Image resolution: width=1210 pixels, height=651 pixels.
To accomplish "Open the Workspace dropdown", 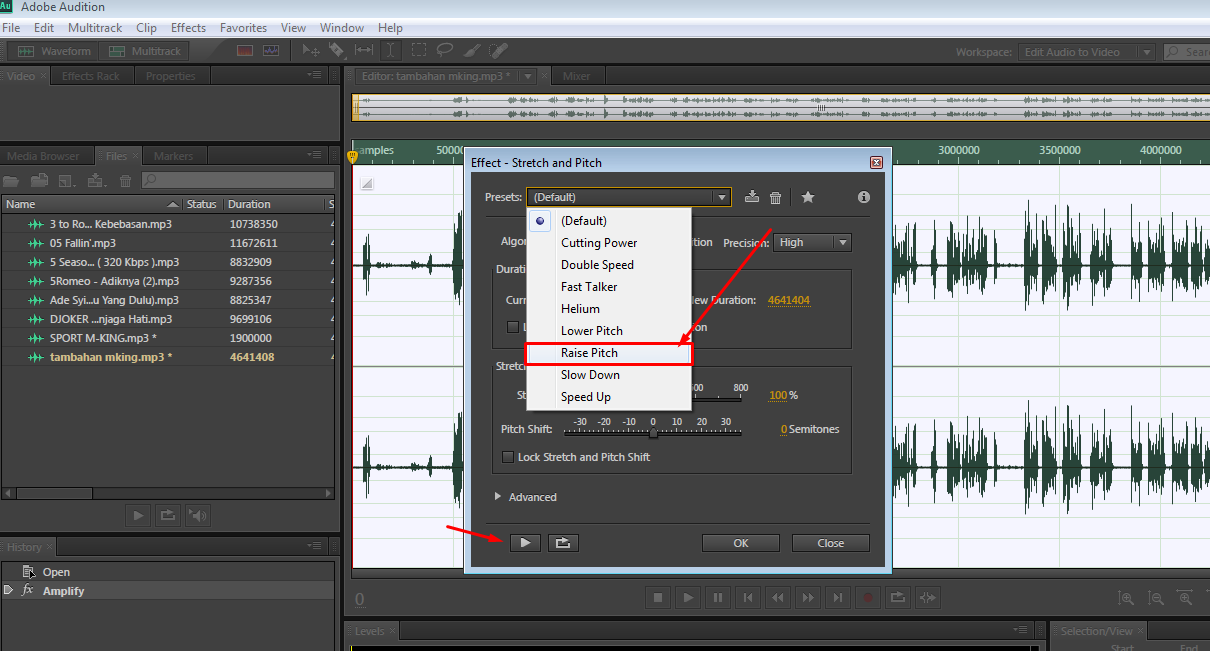I will pyautogui.click(x=1087, y=52).
